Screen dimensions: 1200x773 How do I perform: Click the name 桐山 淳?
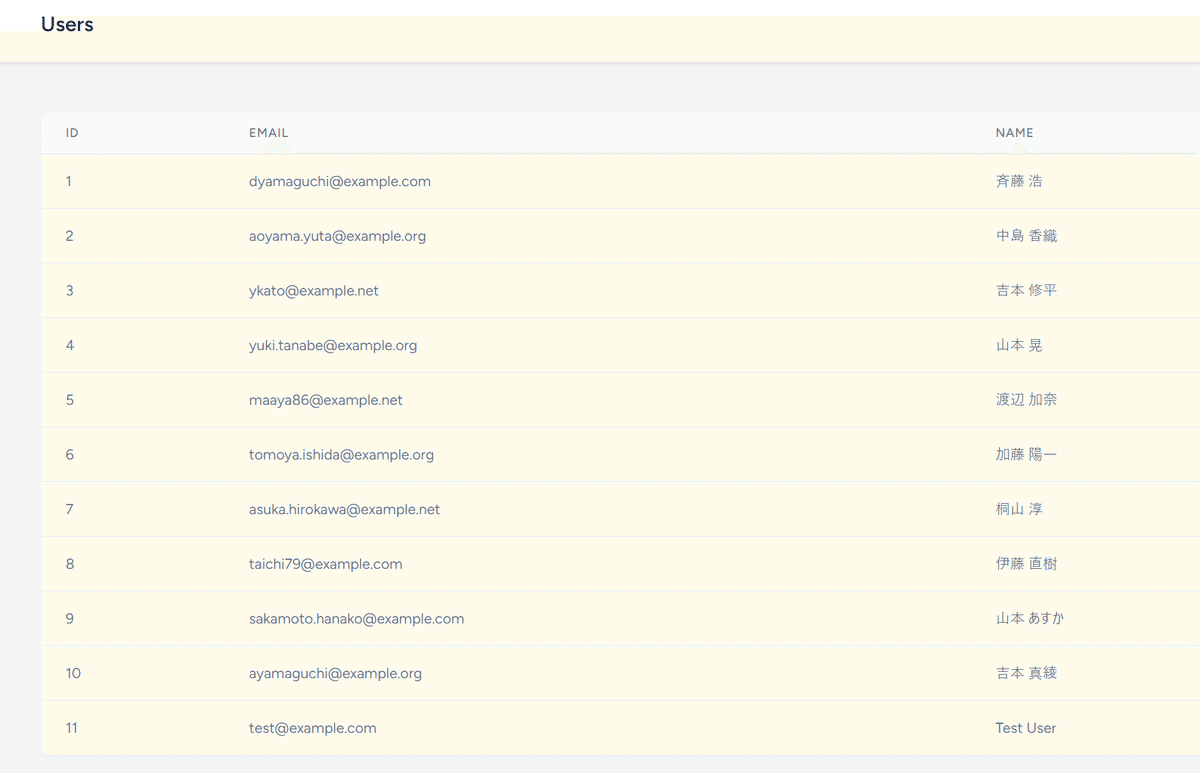(x=1019, y=510)
